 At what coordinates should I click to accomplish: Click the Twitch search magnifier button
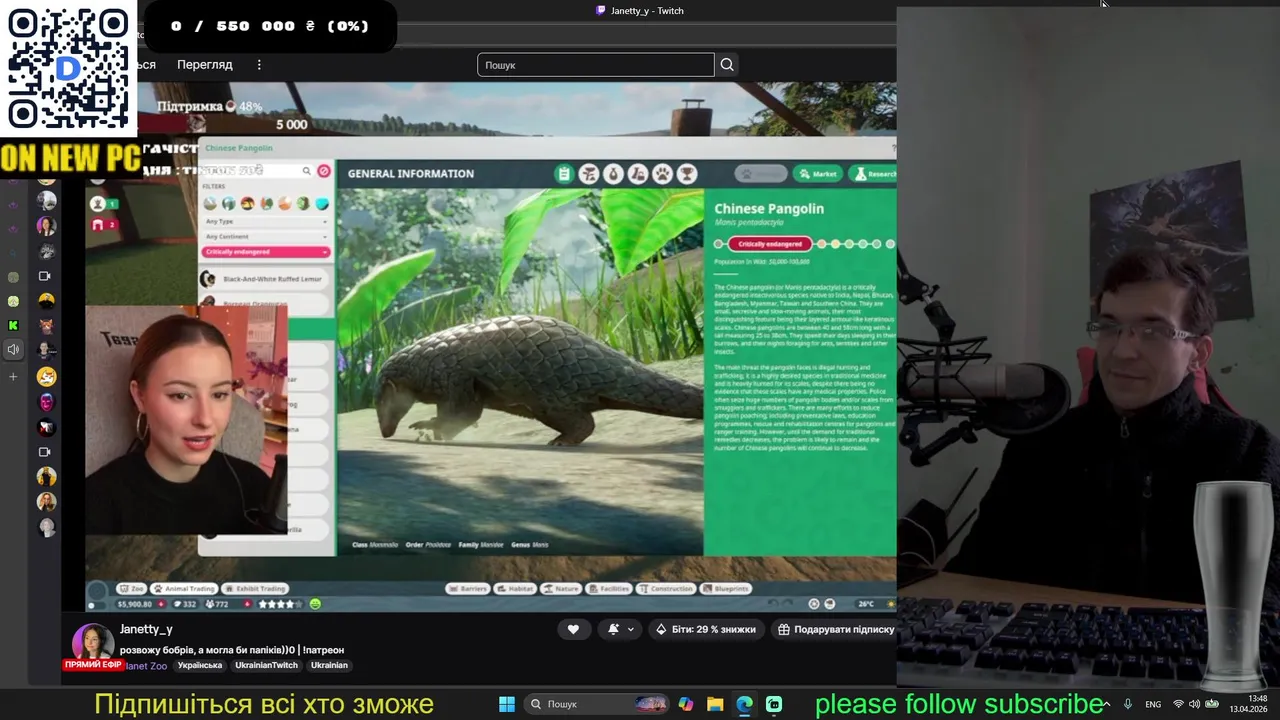727,65
